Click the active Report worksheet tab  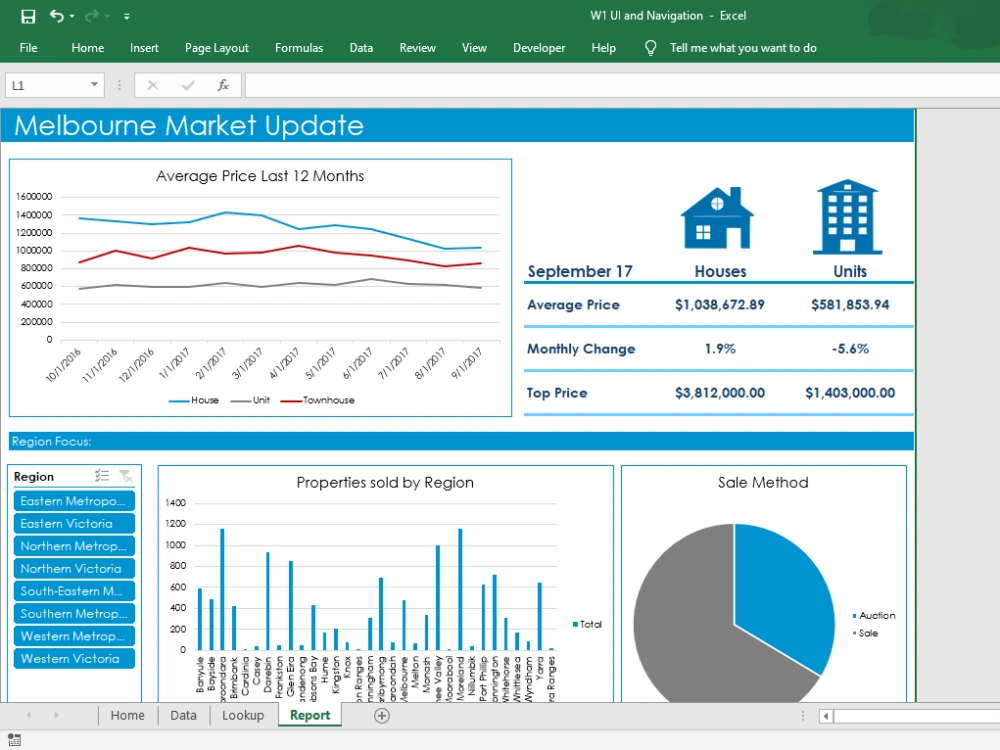310,716
